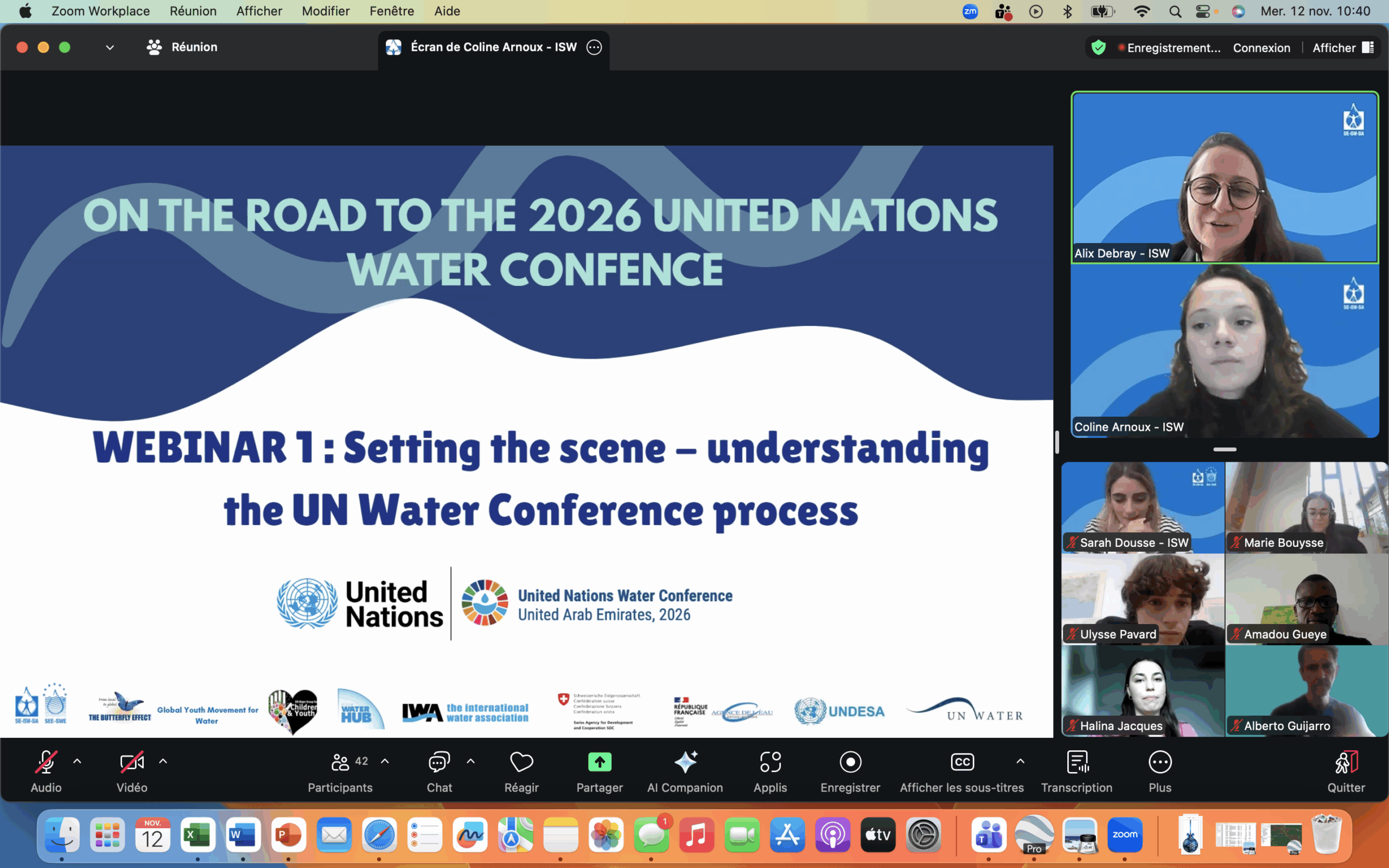
Task: Open Connexion in the top bar
Action: point(1261,47)
